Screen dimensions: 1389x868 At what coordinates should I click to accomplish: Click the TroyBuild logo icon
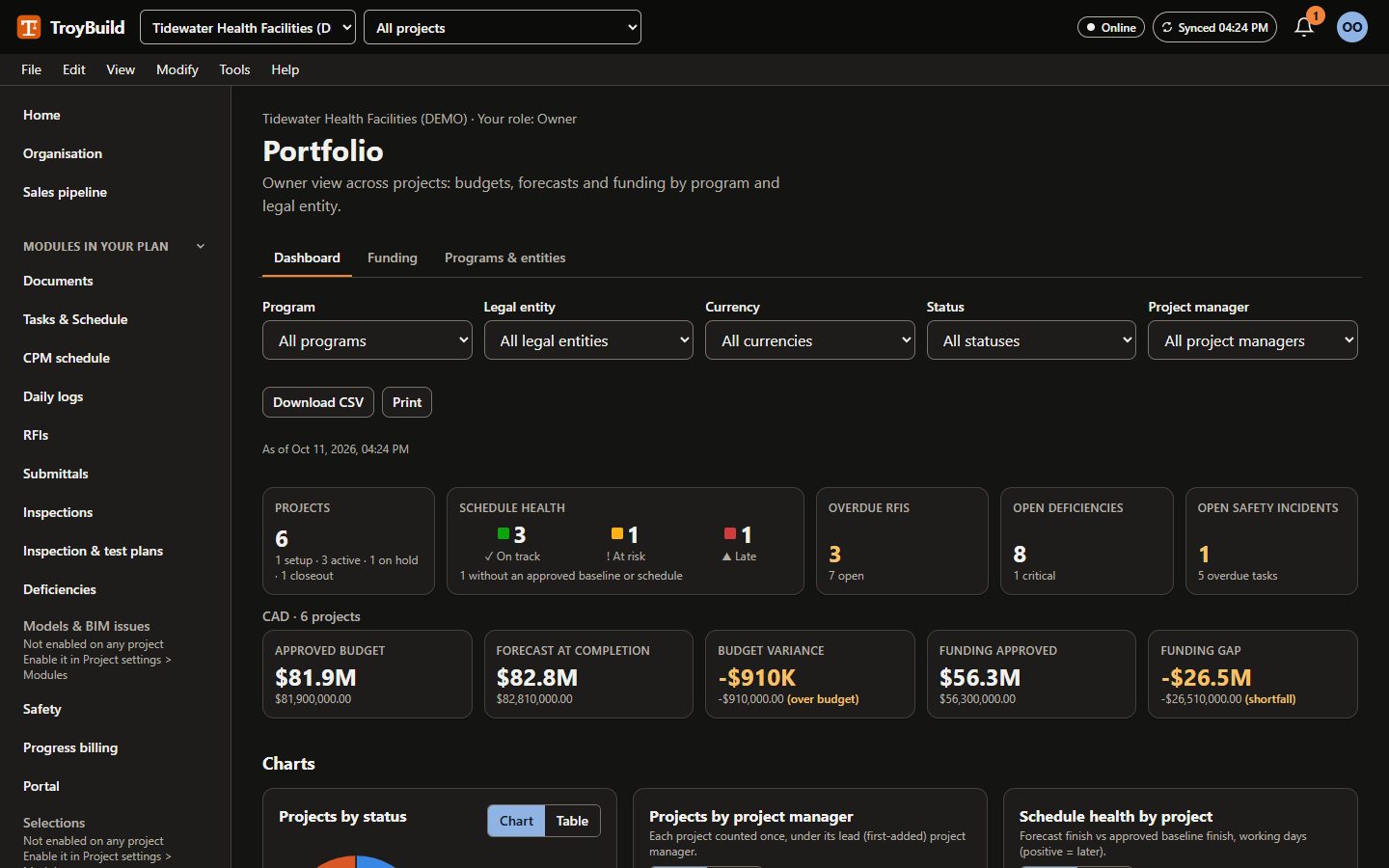[x=29, y=27]
